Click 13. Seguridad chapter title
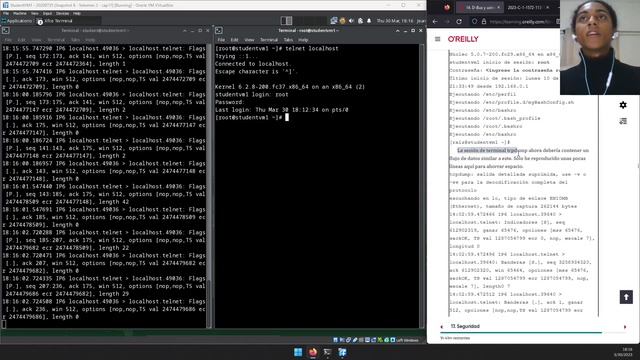Viewport: 640px width, 360px height. [x=465, y=327]
